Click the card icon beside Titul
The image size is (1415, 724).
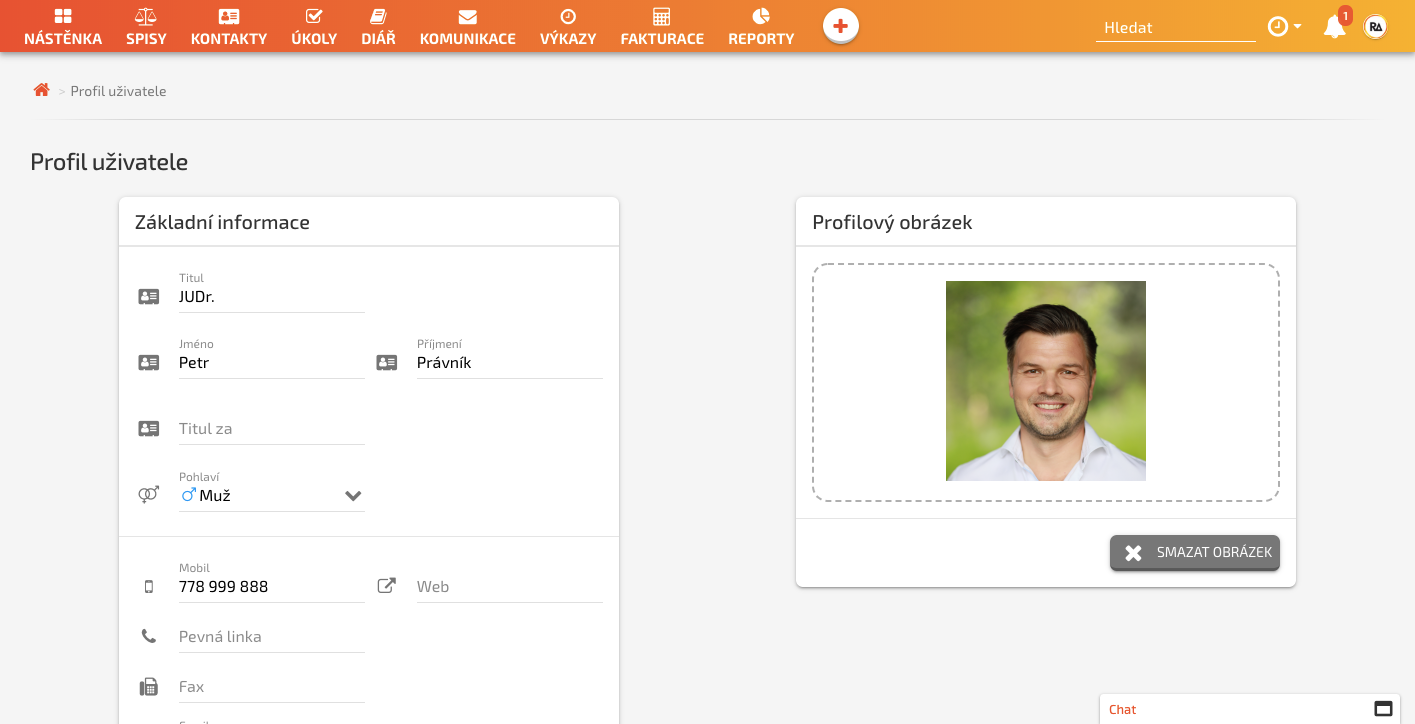[148, 297]
